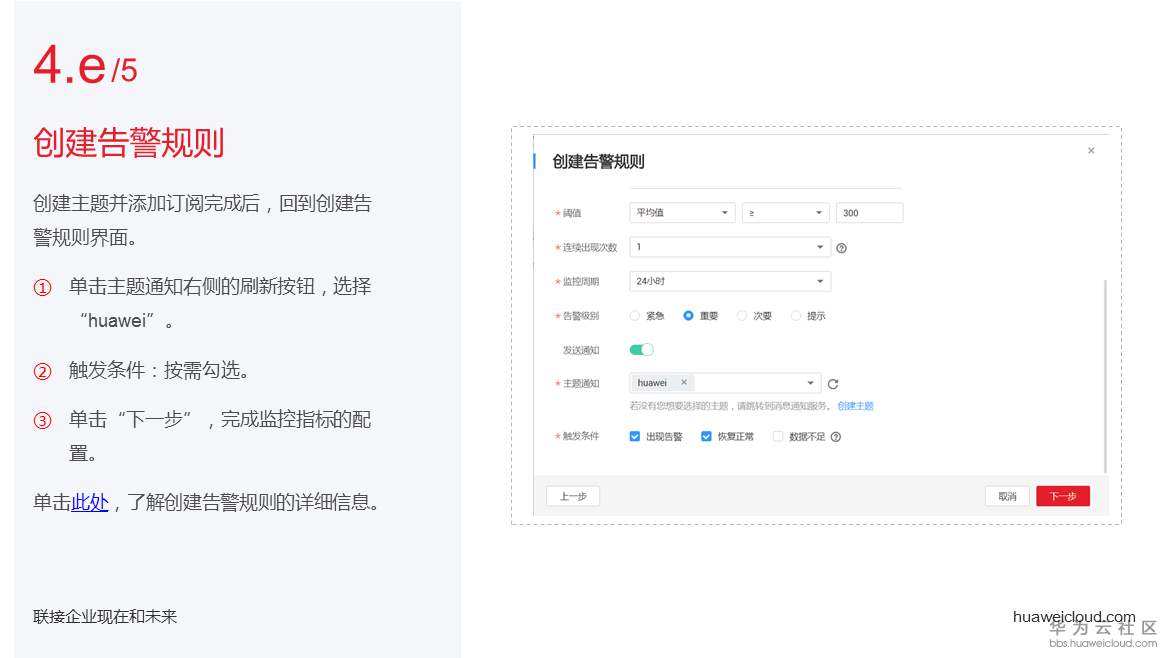The width and height of the screenshot is (1171, 658).
Task: Open the ≥ comparison operator dropdown
Action: click(785, 212)
